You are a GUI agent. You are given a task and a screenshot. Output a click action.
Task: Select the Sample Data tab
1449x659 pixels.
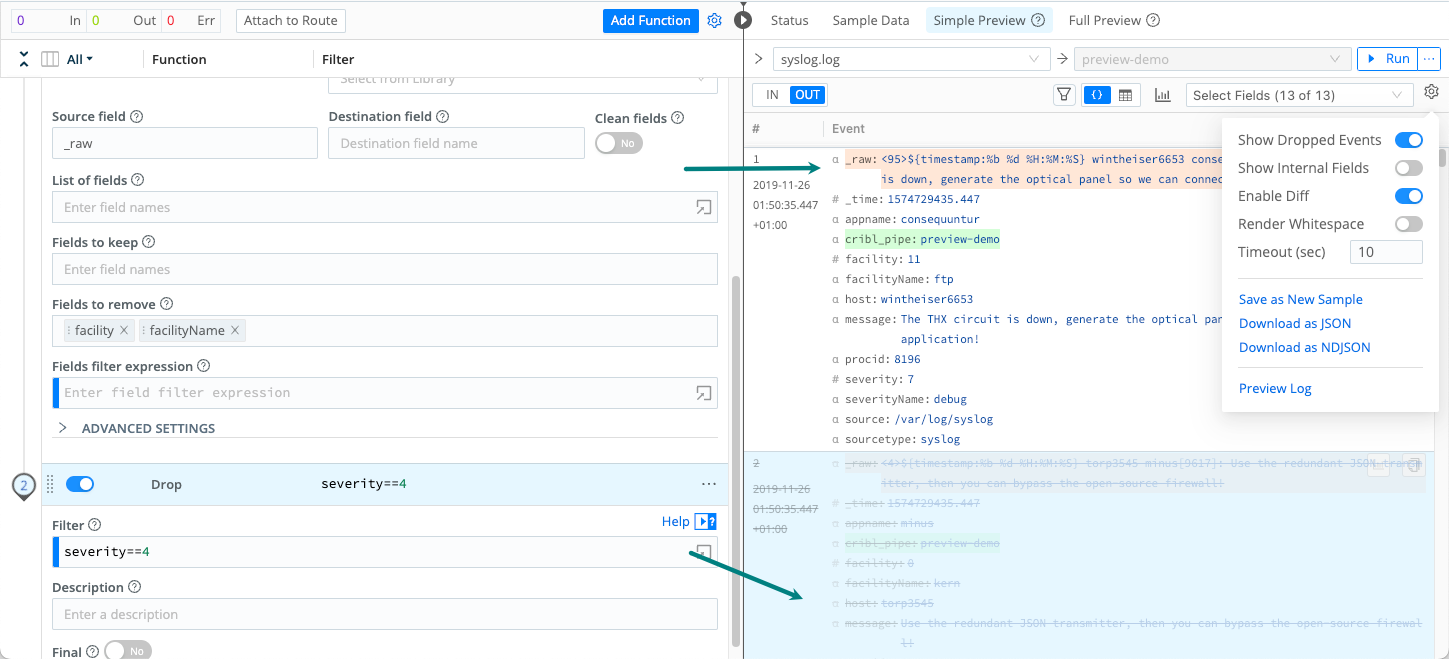coord(870,19)
